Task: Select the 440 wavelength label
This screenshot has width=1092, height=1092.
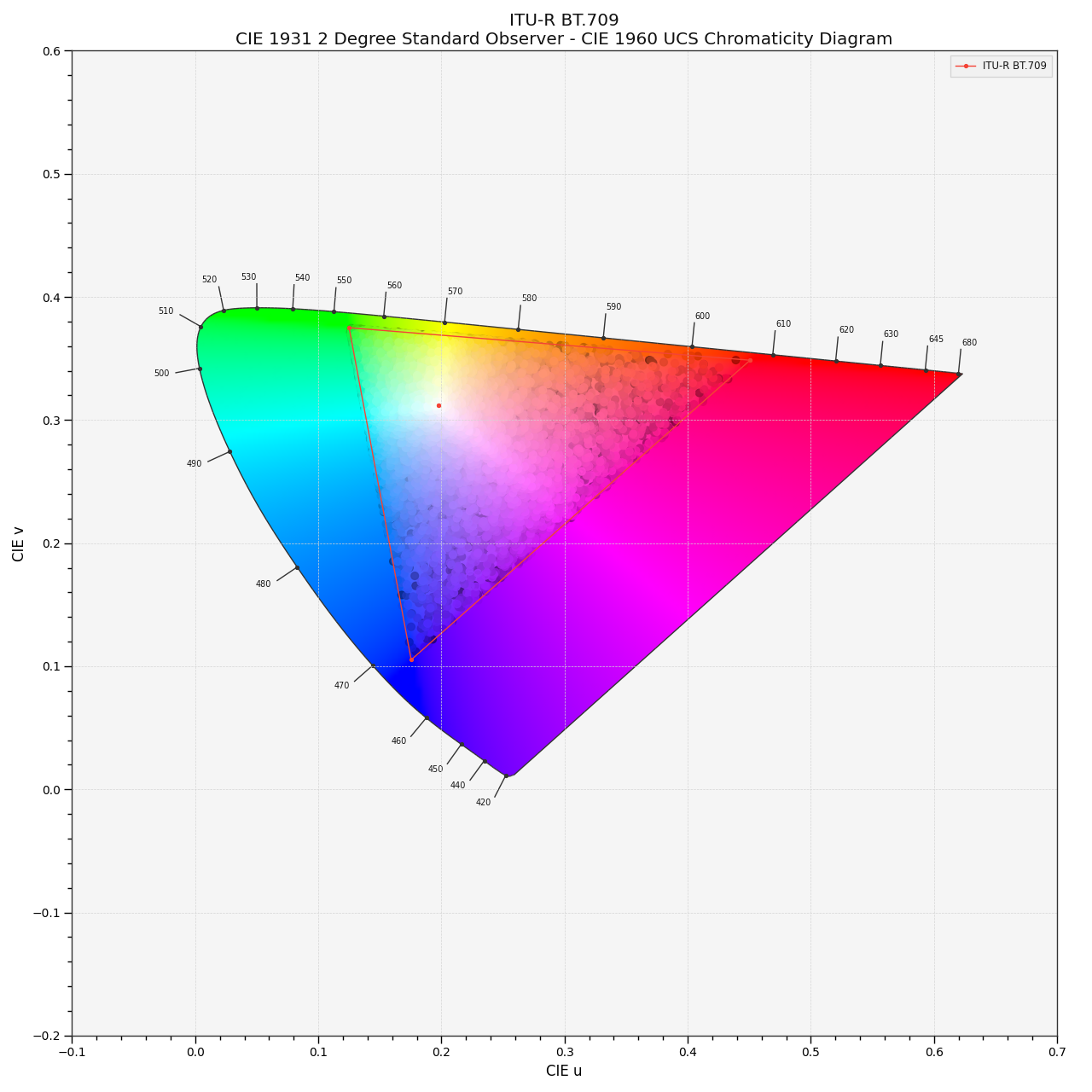Action: point(458,786)
